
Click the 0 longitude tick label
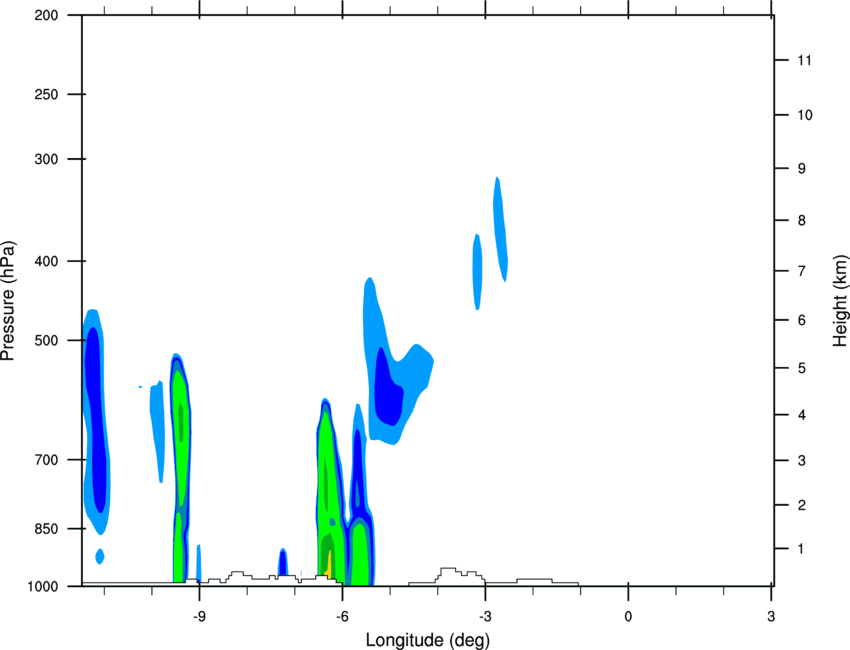click(628, 616)
